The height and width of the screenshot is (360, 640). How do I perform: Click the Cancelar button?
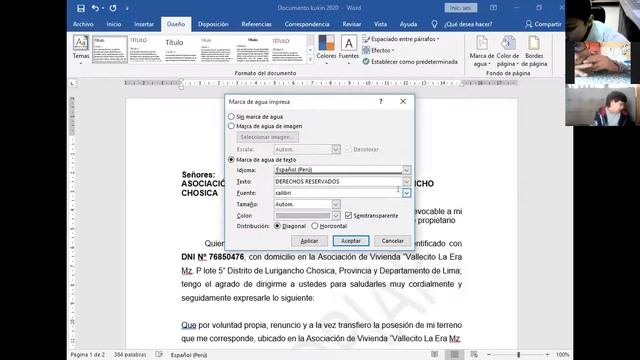tap(392, 241)
